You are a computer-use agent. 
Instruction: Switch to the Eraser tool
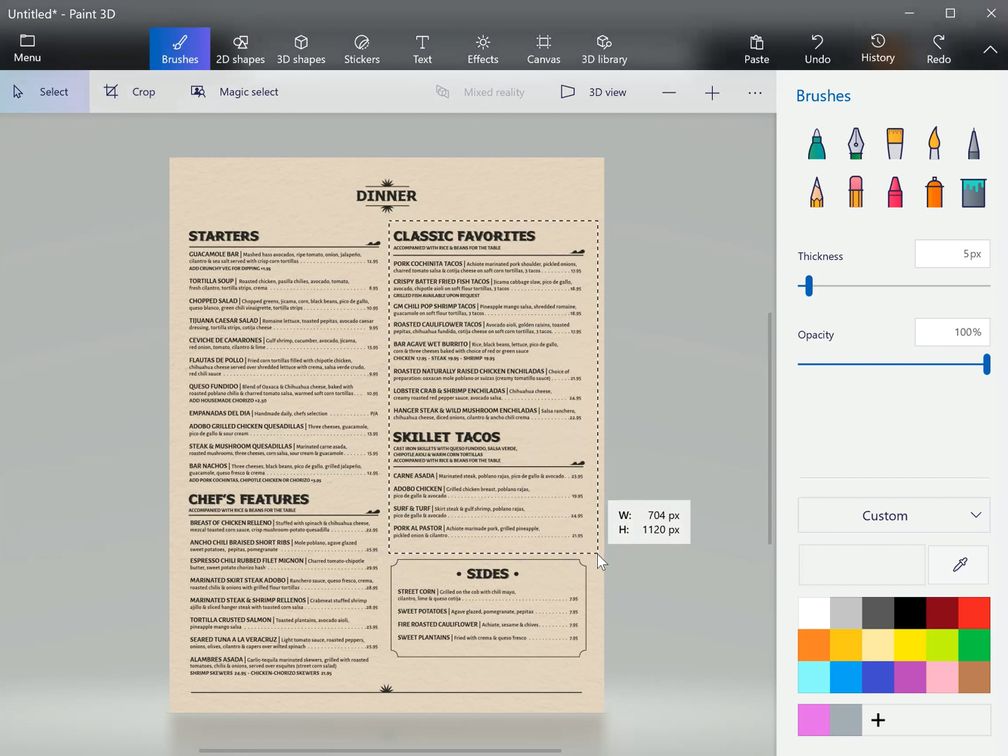click(856, 191)
